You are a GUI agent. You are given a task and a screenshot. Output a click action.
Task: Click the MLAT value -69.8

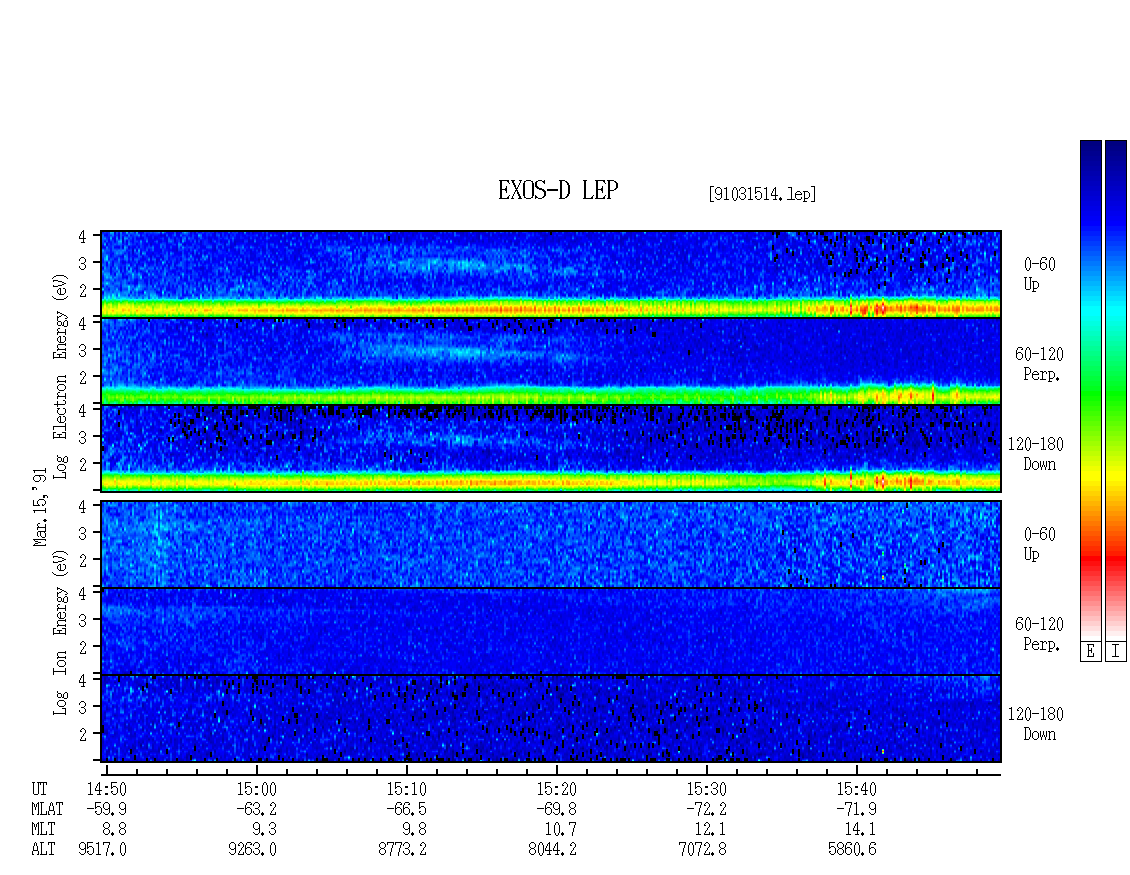[556, 809]
